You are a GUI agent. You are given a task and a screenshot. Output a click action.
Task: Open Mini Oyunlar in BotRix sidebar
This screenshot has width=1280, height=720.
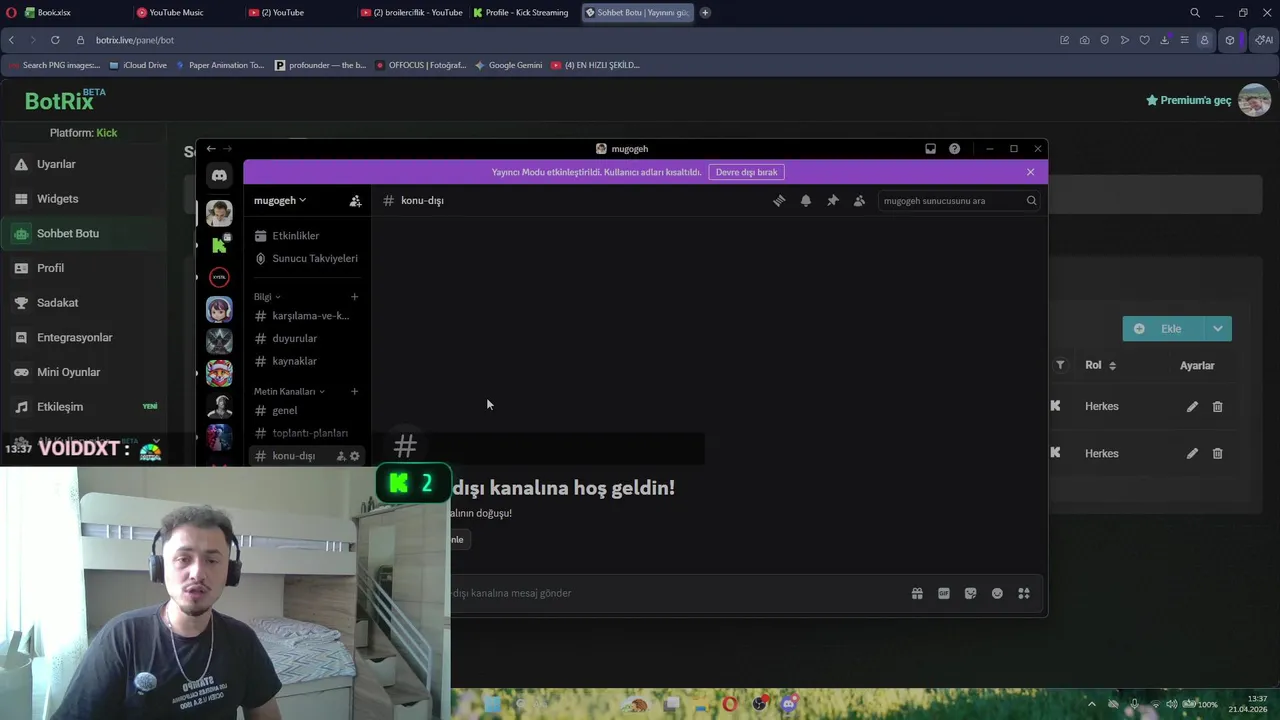tap(82, 372)
